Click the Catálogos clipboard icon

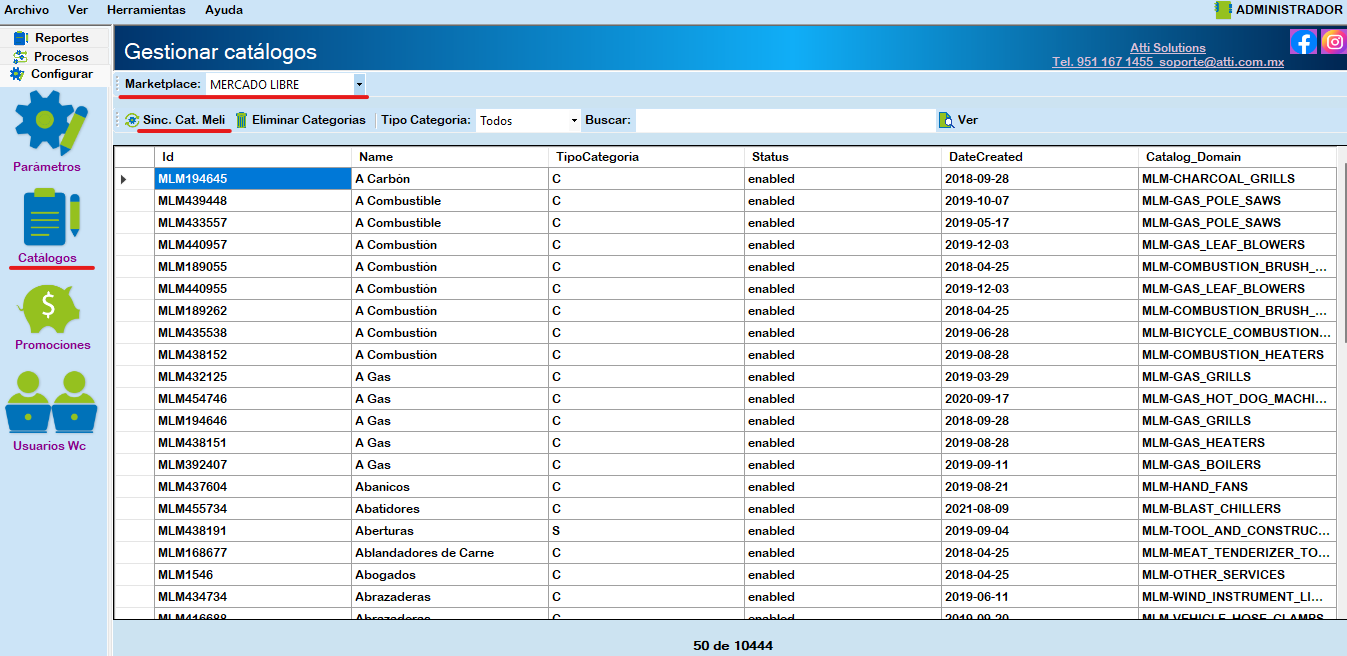coord(47,217)
